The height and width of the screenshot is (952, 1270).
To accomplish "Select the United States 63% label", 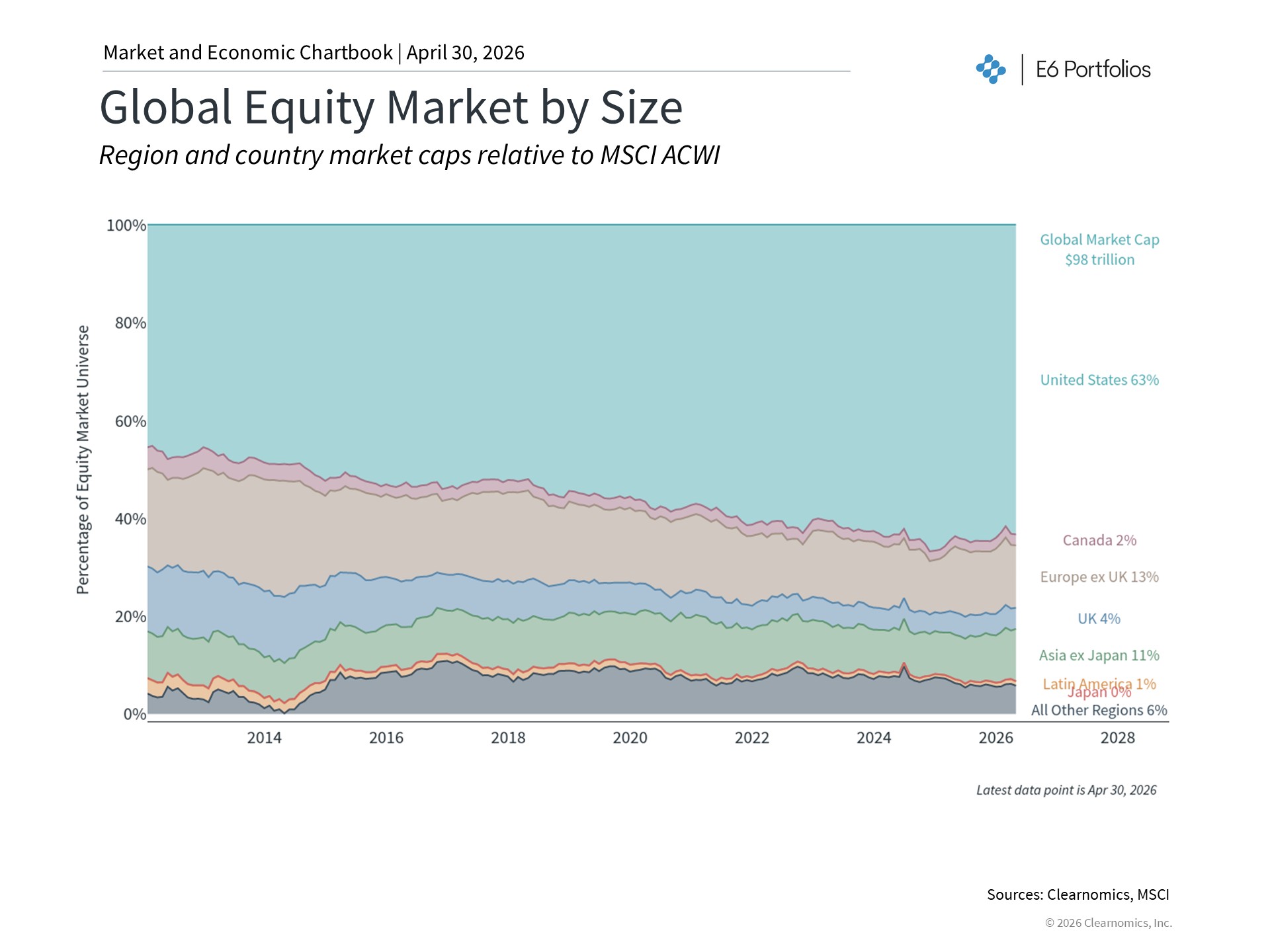I will [x=1099, y=380].
